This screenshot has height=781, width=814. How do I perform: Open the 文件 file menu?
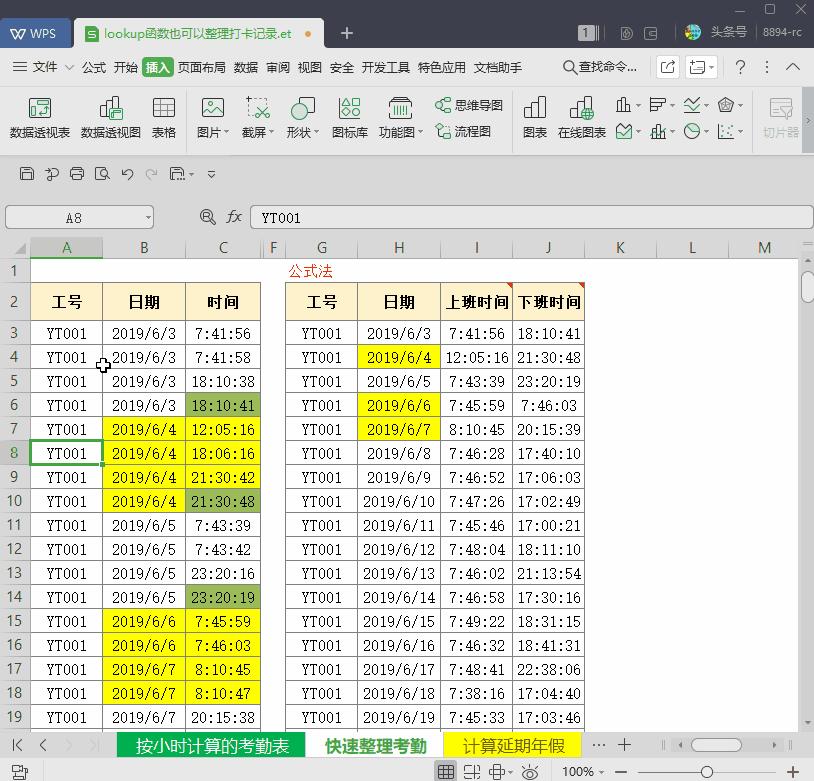[45, 67]
